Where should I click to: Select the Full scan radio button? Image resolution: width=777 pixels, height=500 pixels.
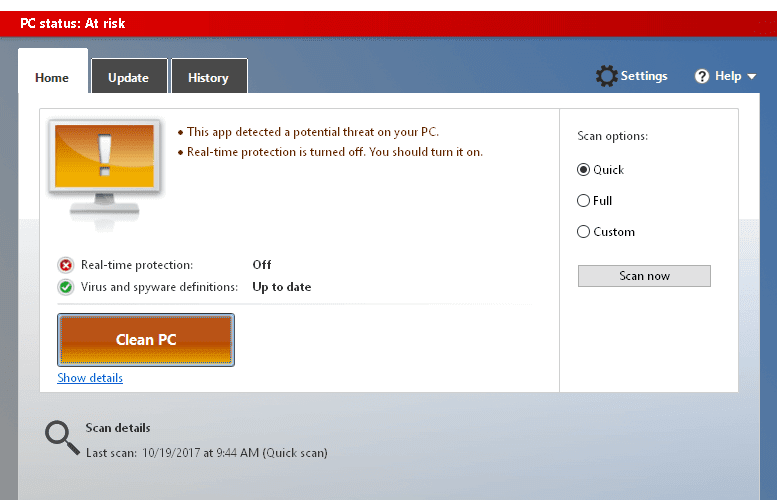coord(583,201)
